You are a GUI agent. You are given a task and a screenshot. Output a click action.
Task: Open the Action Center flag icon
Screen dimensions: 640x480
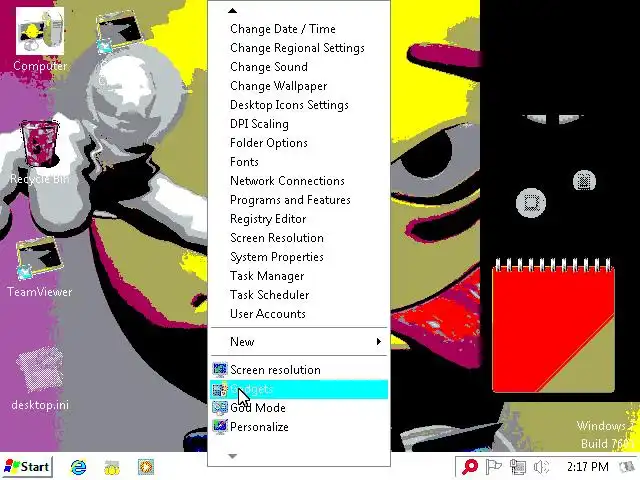pos(493,467)
